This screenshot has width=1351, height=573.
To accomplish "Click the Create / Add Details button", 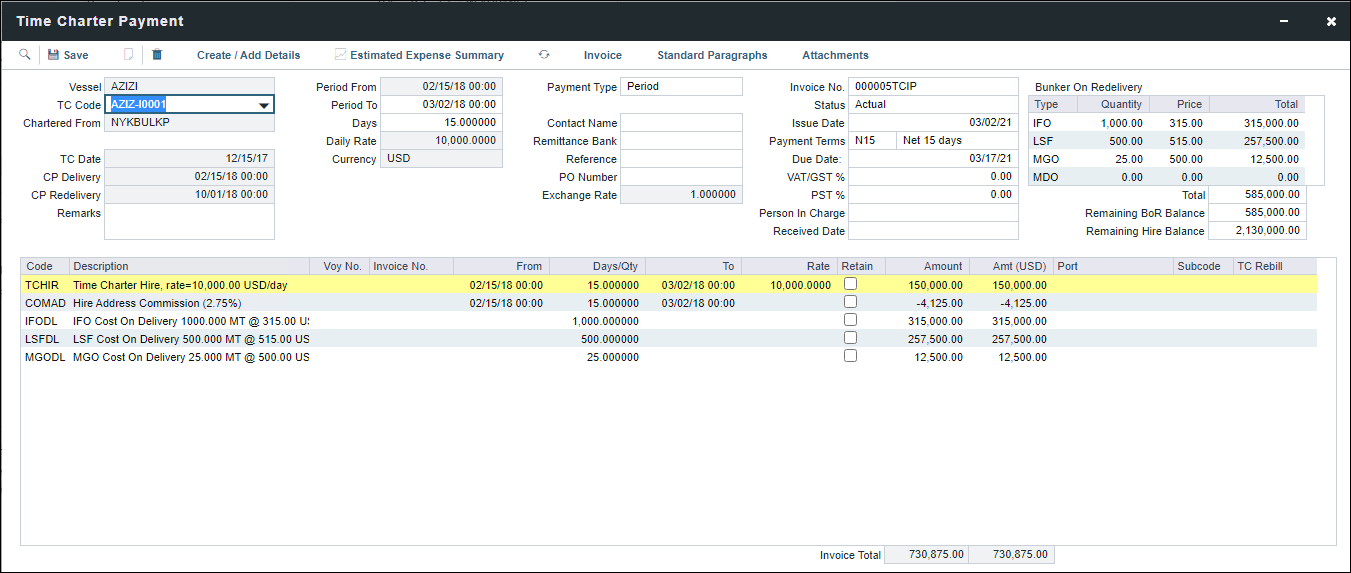I will (248, 55).
